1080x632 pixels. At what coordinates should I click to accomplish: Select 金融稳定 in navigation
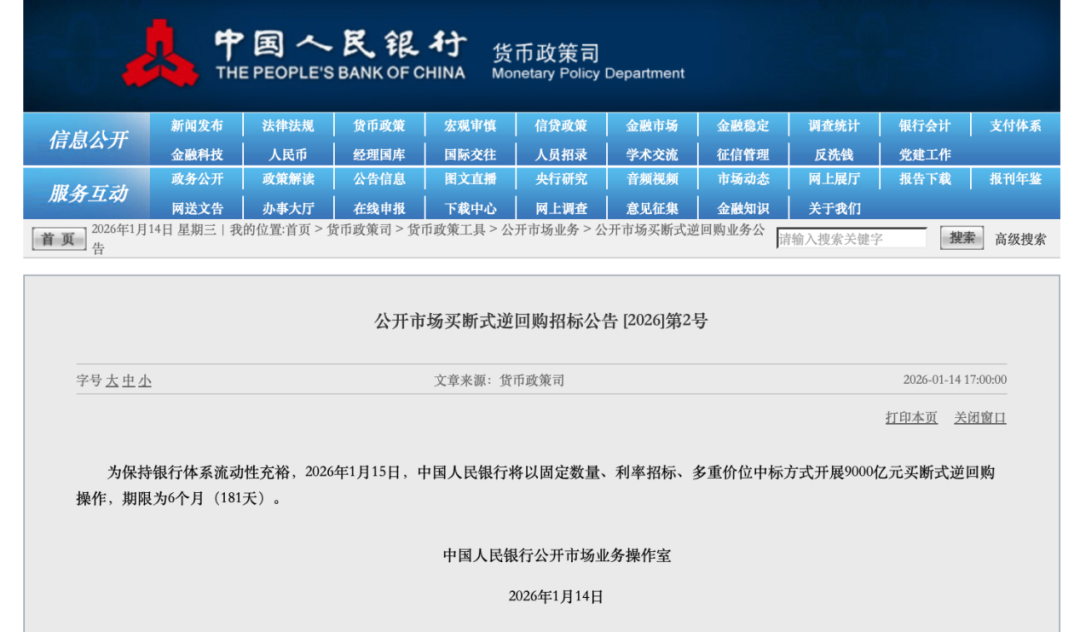coord(742,125)
